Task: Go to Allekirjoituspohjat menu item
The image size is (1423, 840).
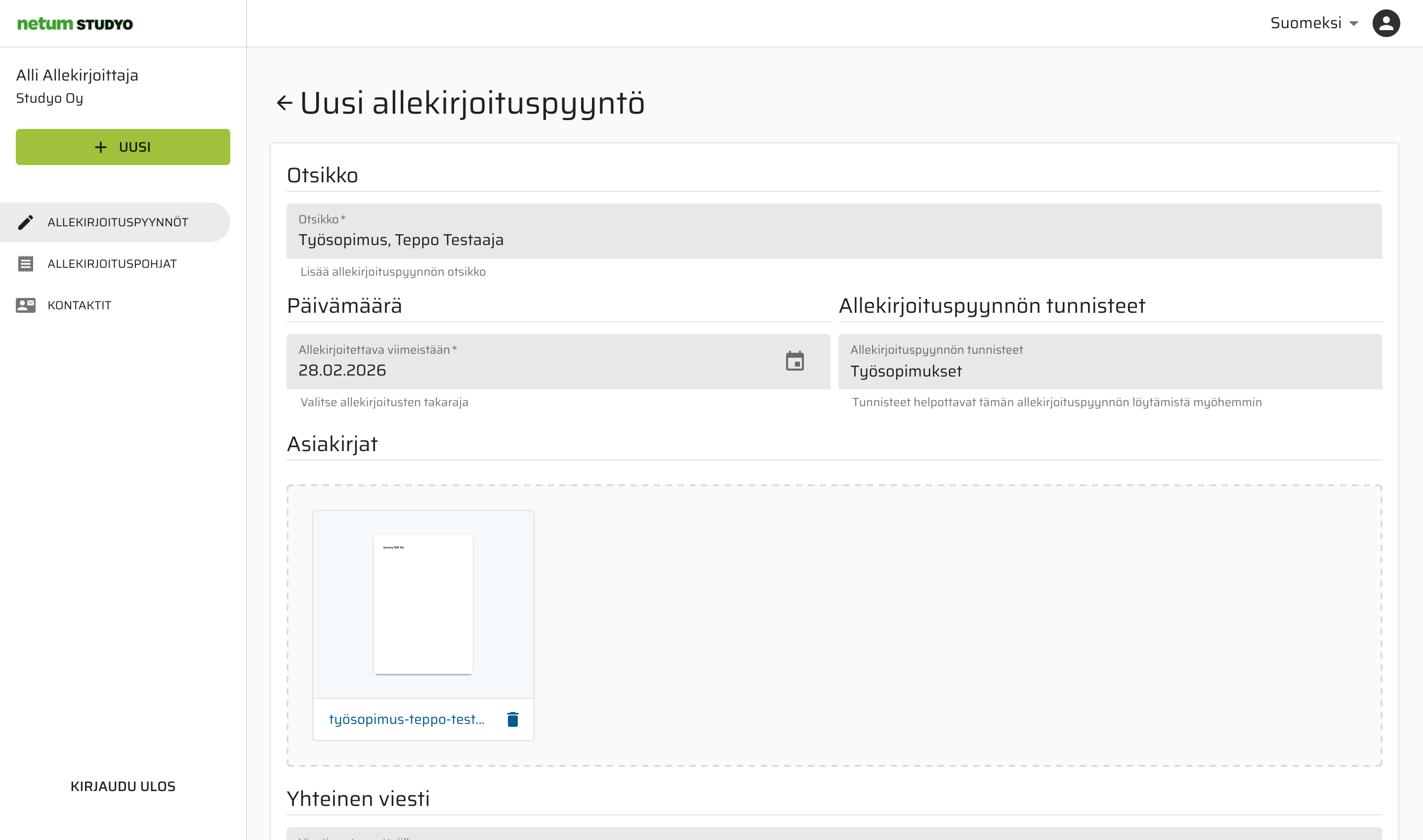Action: [x=112, y=264]
